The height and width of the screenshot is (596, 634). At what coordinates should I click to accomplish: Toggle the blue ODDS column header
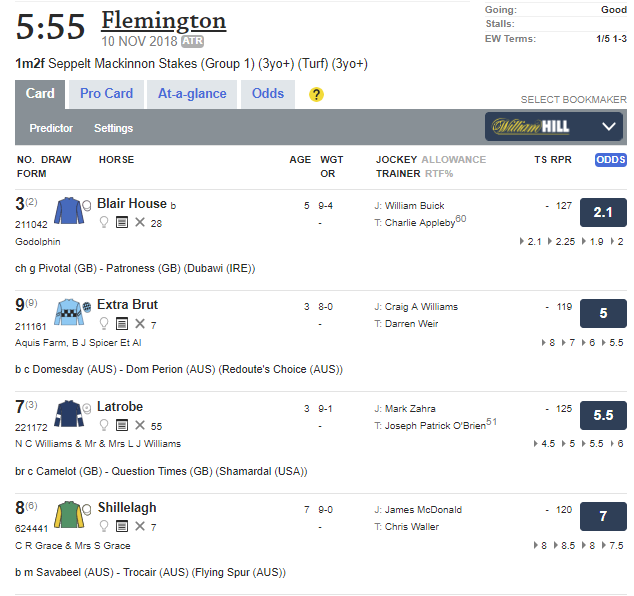[x=610, y=160]
